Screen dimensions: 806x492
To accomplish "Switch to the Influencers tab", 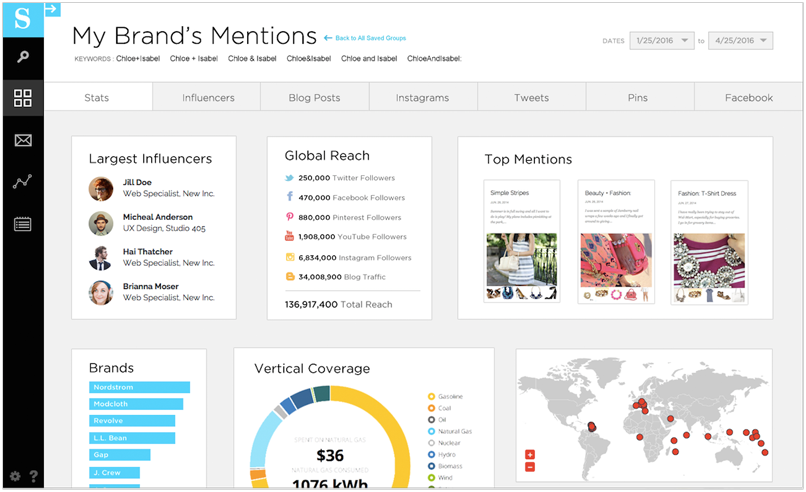I will pyautogui.click(x=208, y=98).
